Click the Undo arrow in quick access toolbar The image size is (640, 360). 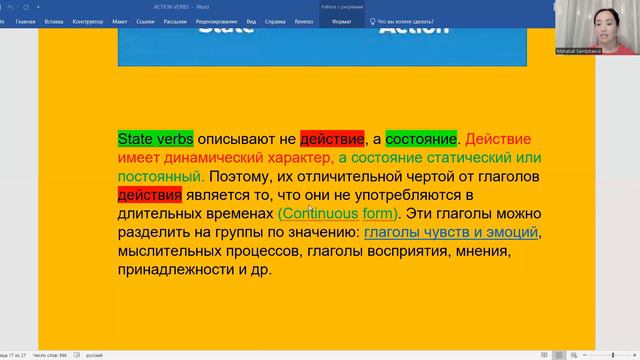point(11,7)
